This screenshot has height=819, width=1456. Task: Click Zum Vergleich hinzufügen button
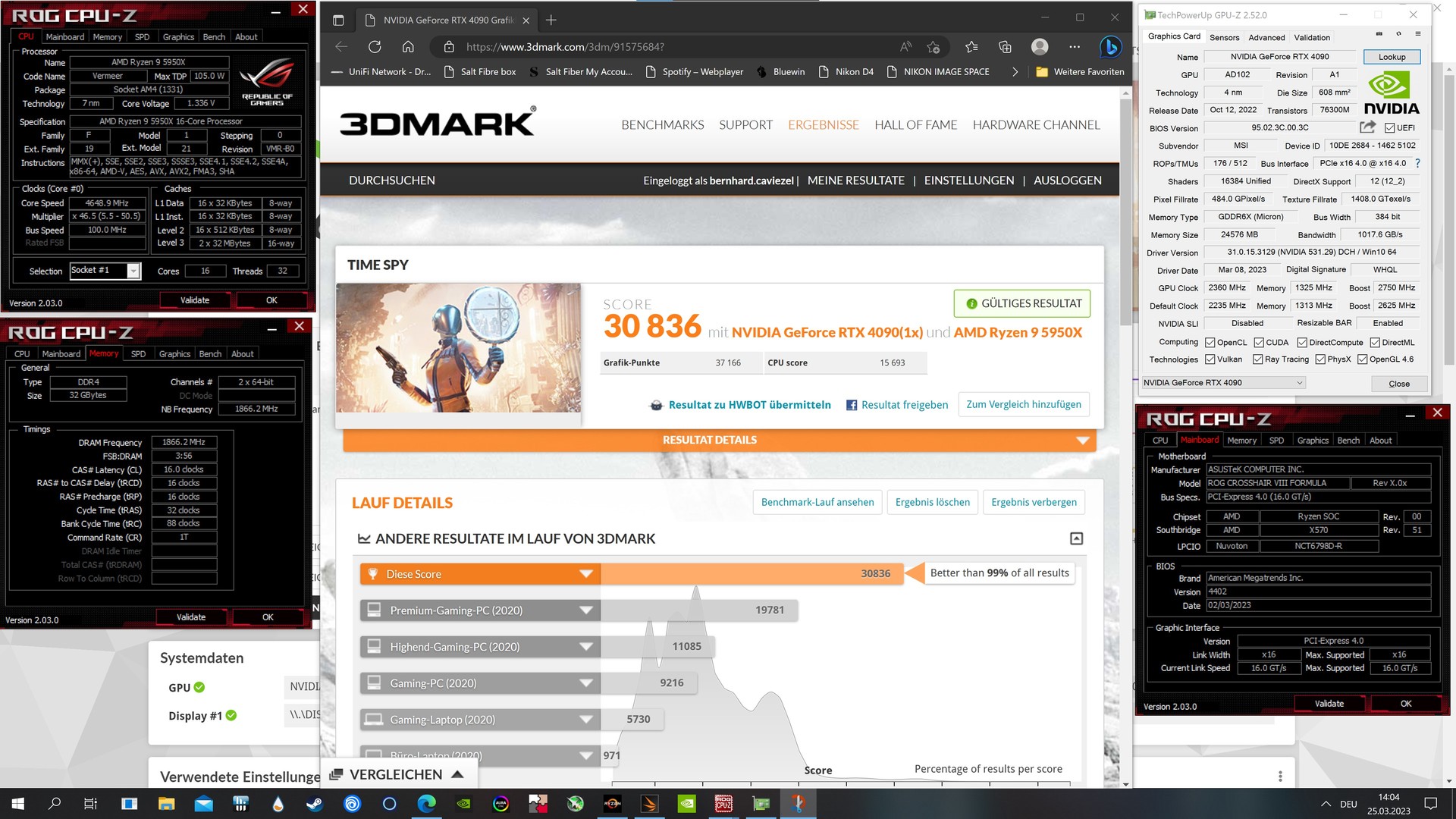click(1024, 404)
